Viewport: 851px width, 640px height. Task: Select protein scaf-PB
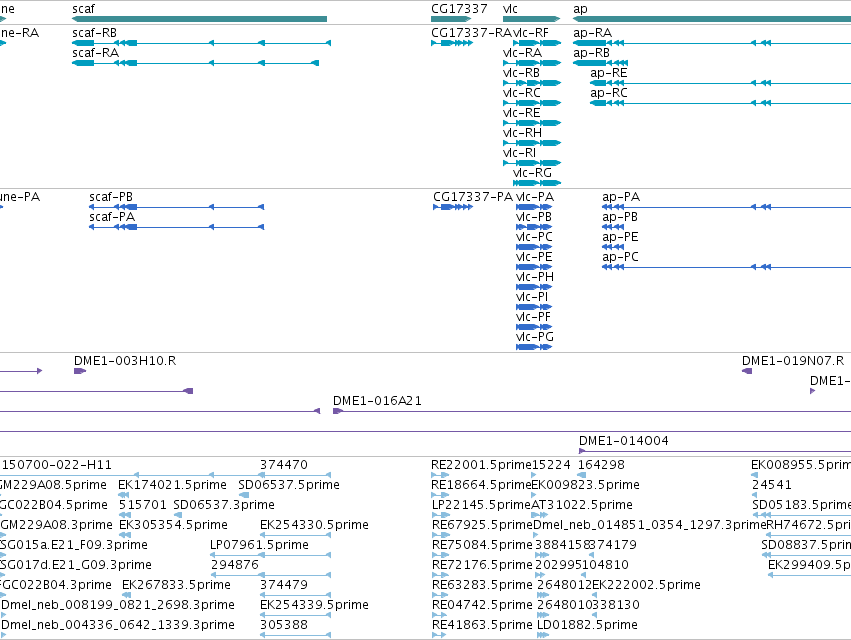click(111, 197)
